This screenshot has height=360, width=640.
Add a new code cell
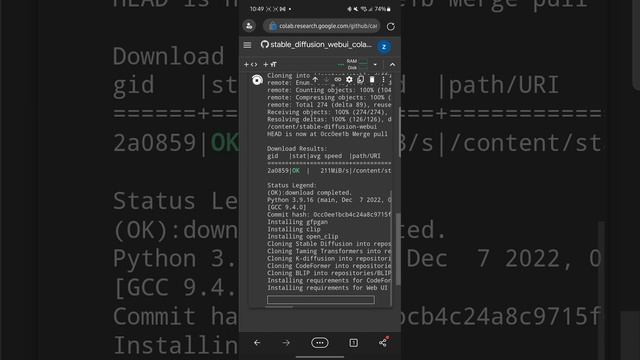pyautogui.click(x=251, y=64)
